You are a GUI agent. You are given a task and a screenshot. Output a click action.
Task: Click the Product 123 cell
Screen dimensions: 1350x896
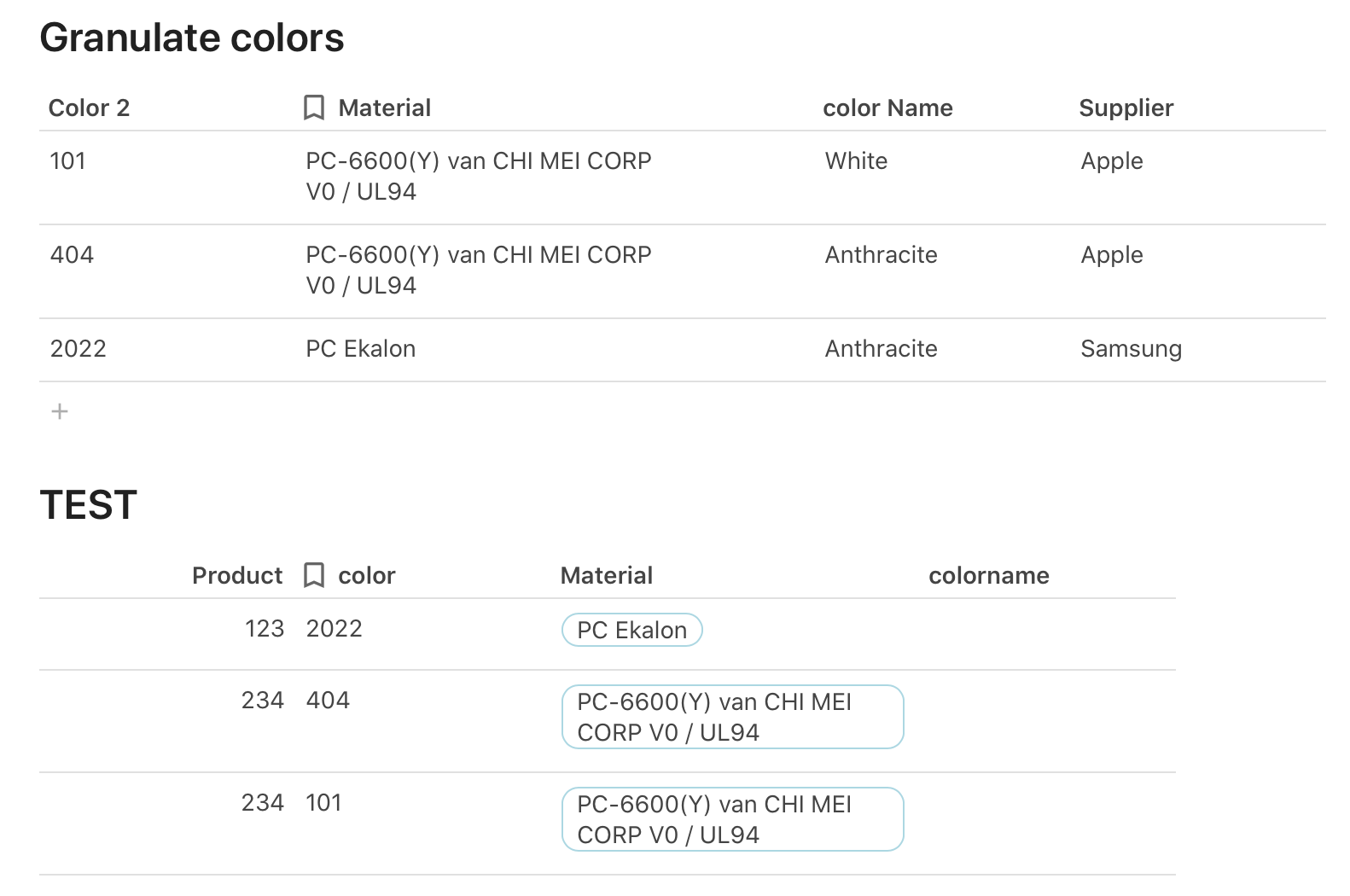pos(264,629)
